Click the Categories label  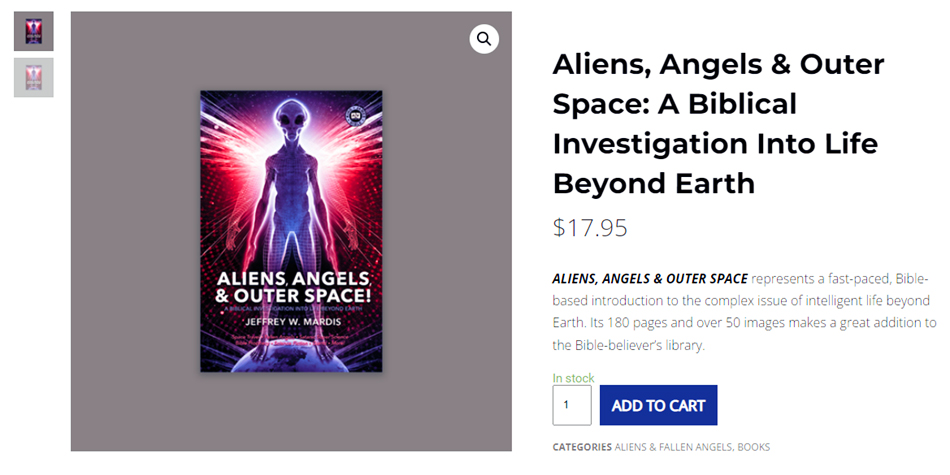point(582,447)
